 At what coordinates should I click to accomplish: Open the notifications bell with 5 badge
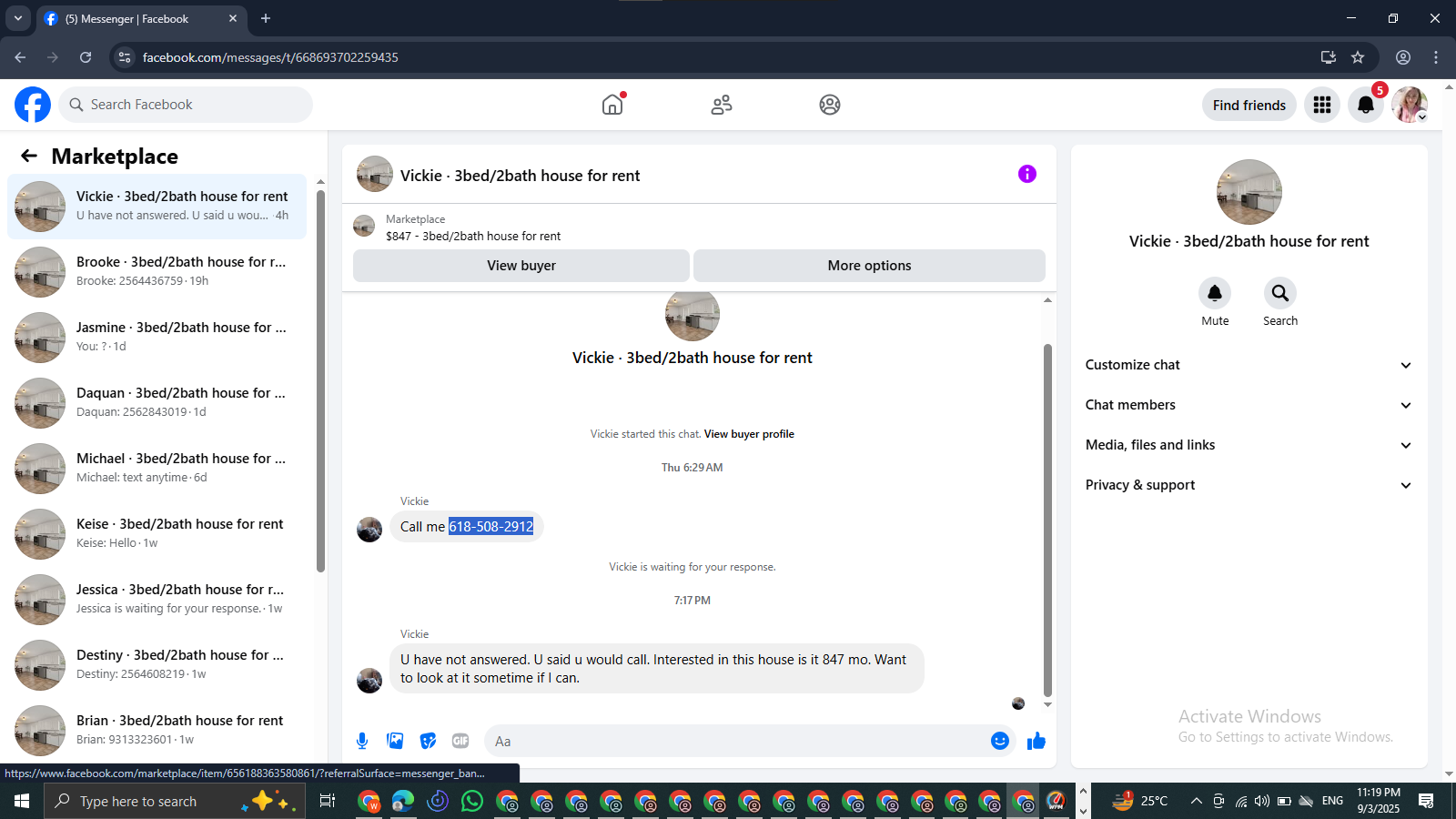[x=1366, y=105]
